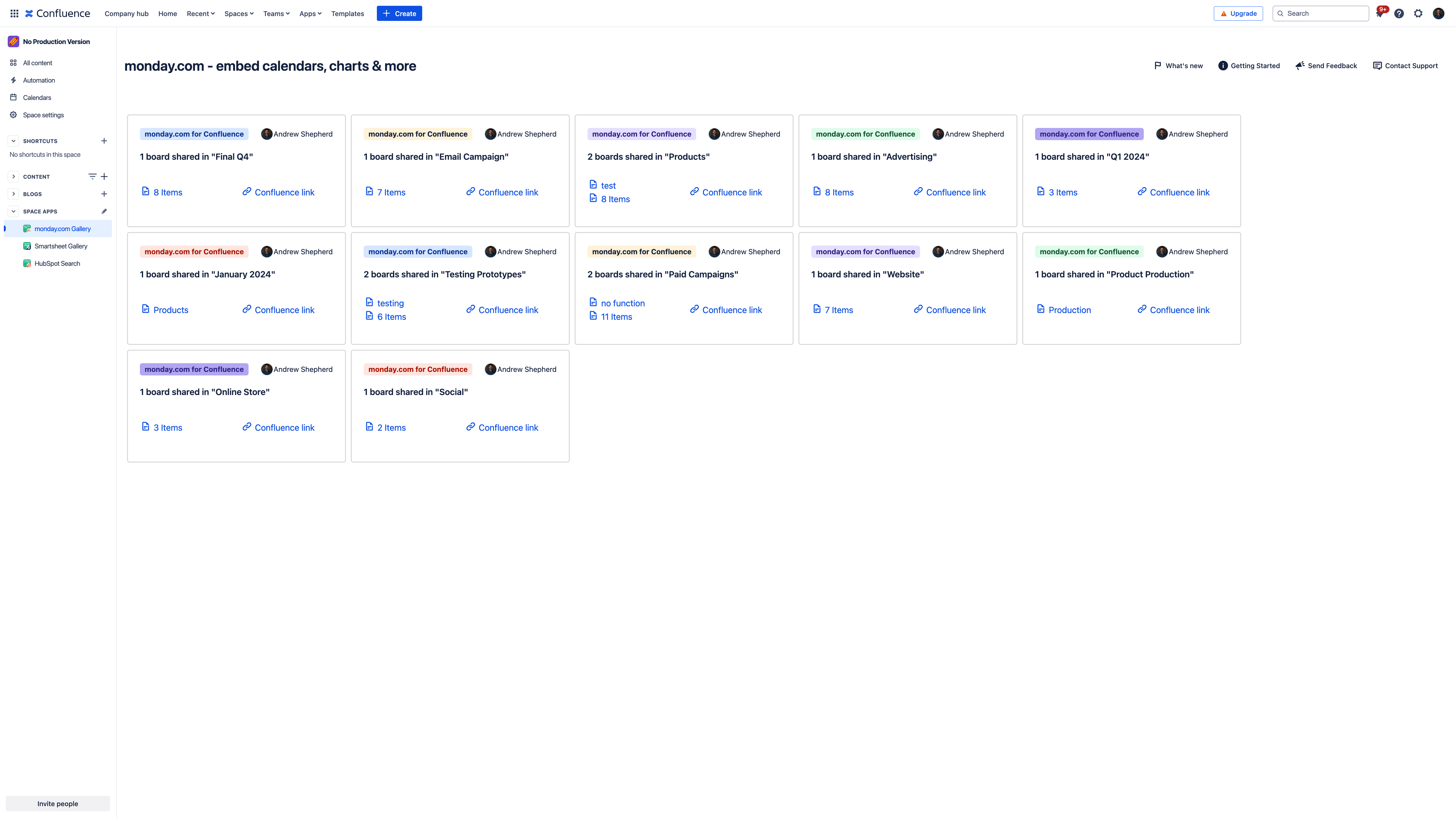Open notifications bell with 9+ badge
The image size is (1456, 819).
pyautogui.click(x=1380, y=14)
